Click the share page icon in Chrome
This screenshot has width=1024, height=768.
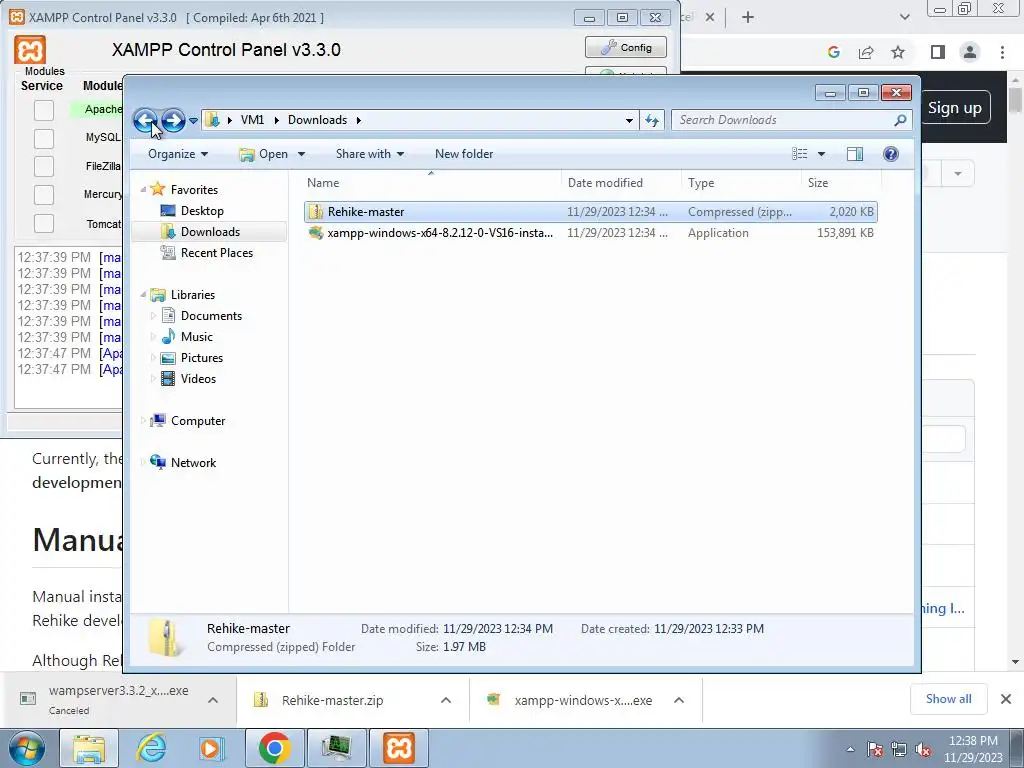866,52
